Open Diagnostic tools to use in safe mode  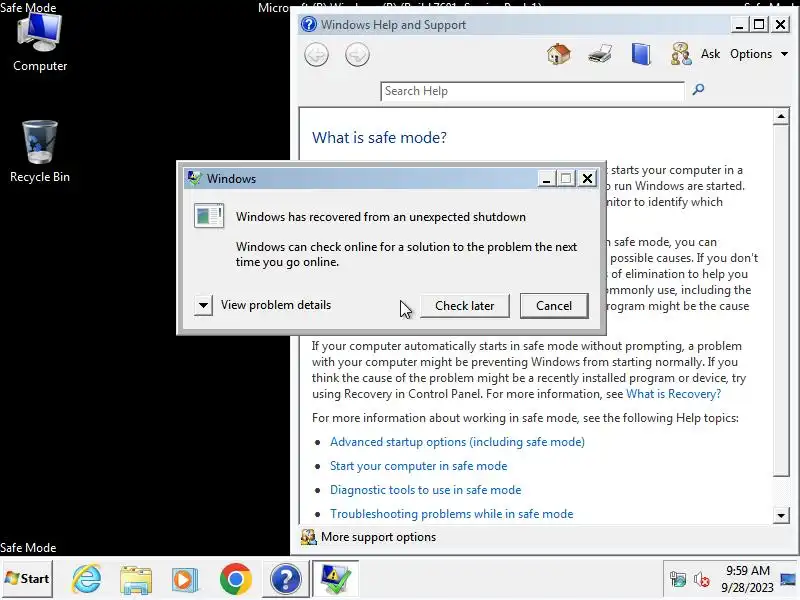click(x=426, y=490)
